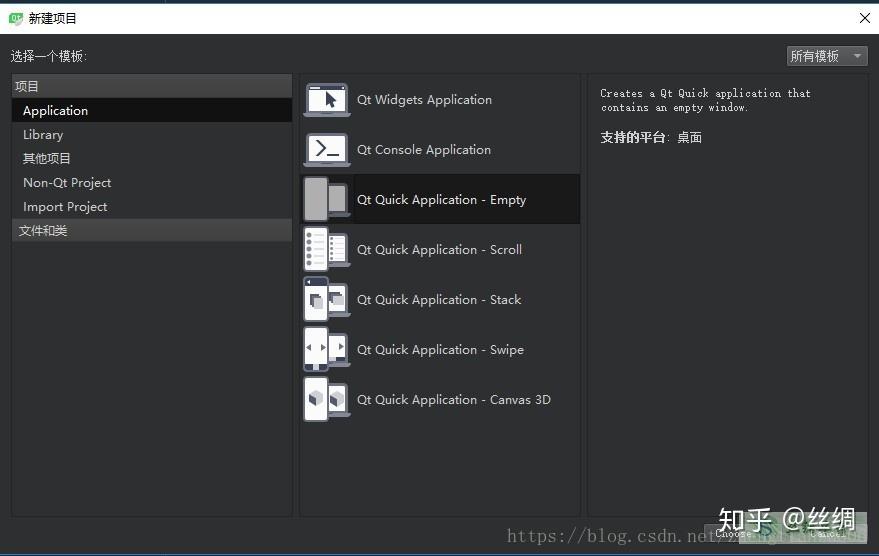This screenshot has height=556, width=879.
Task: Select Application in the project list
Action: (x=151, y=110)
